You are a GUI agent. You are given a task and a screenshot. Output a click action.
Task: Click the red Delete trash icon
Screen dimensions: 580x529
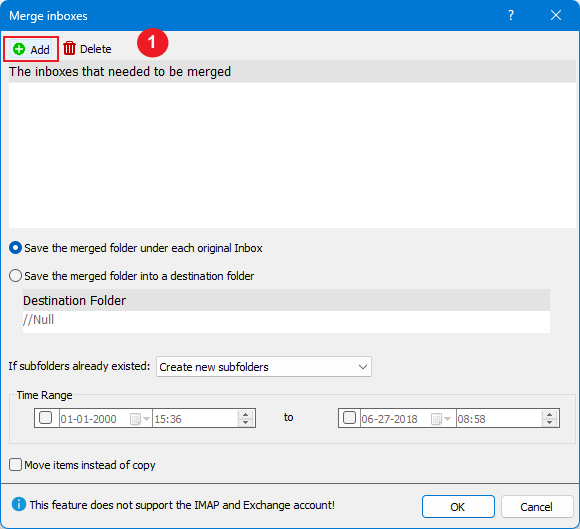coord(69,48)
